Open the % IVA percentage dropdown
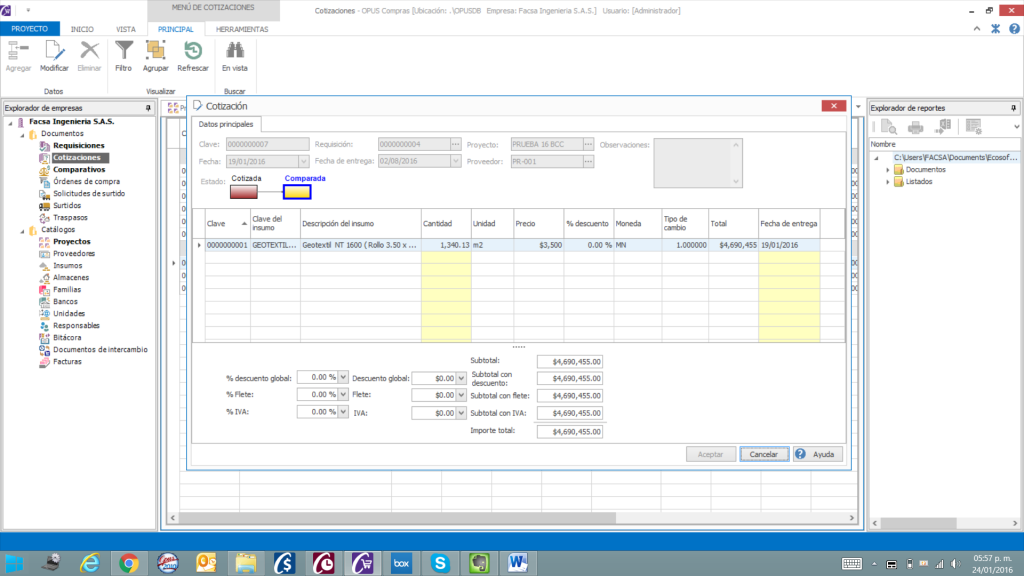 tap(344, 412)
